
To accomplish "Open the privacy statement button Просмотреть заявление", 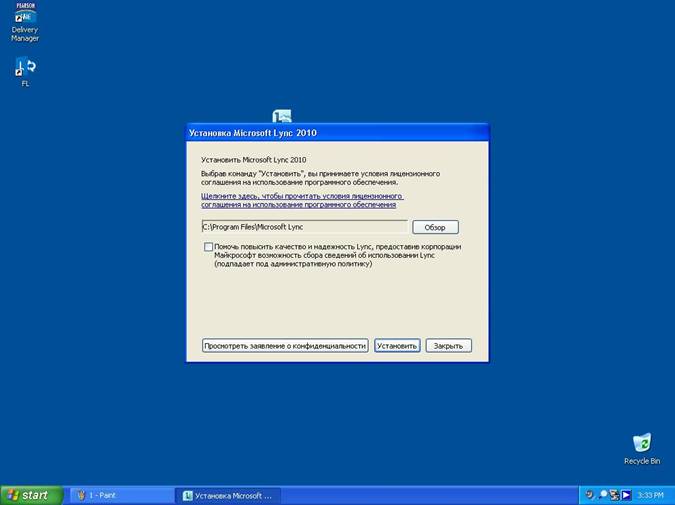I will click(285, 346).
